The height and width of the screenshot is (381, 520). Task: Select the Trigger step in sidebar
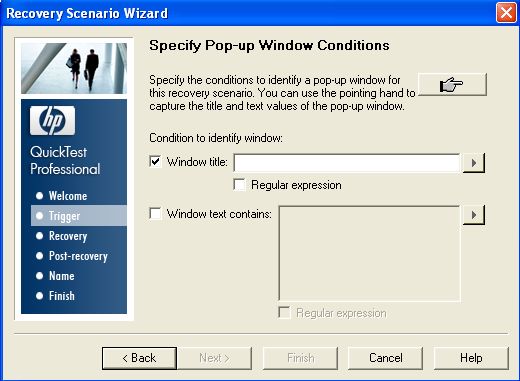point(79,216)
